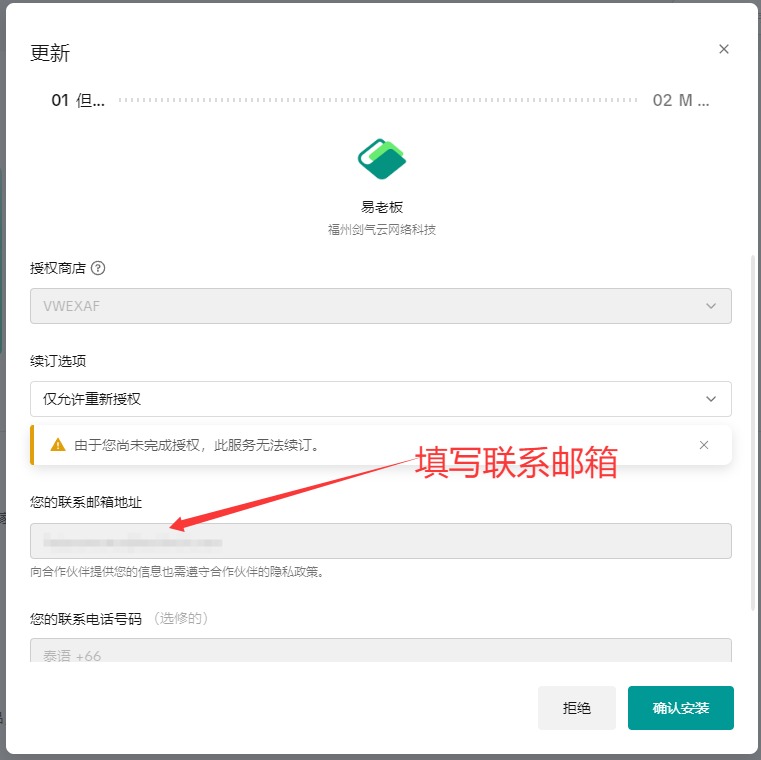Open developer name 福州剑气云网络科技

pyautogui.click(x=381, y=230)
